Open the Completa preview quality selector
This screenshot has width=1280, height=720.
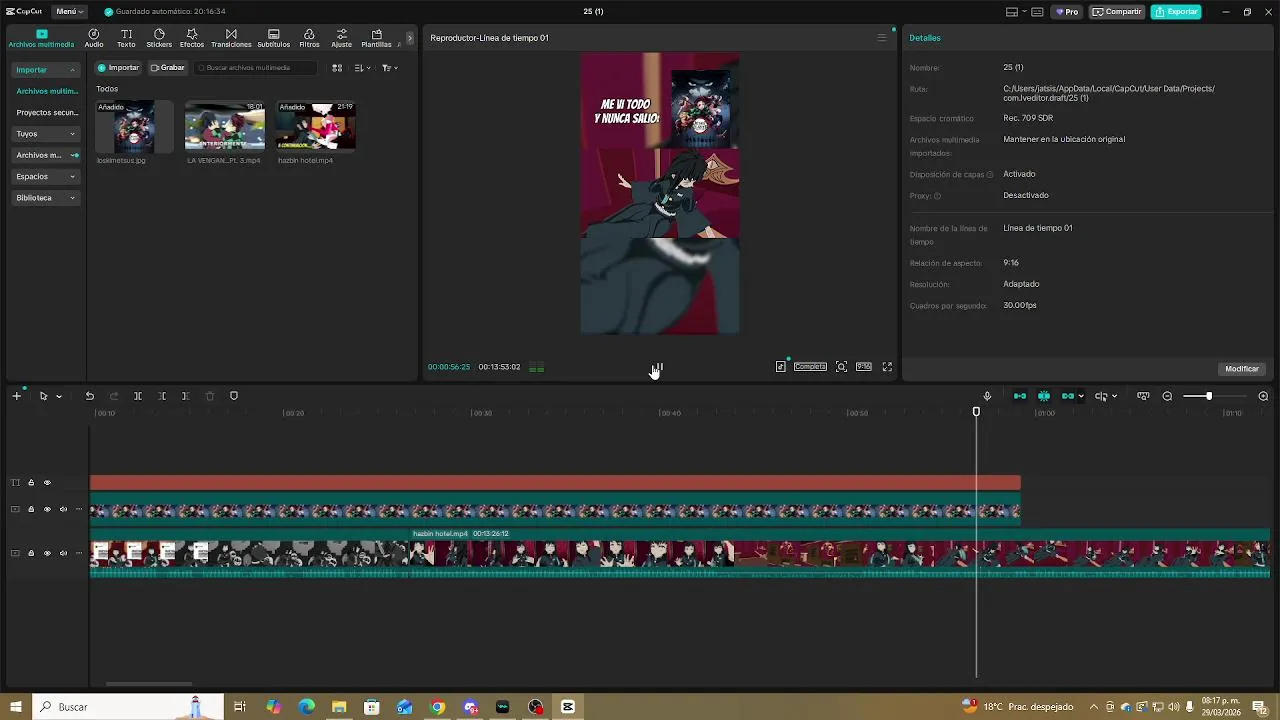point(810,367)
